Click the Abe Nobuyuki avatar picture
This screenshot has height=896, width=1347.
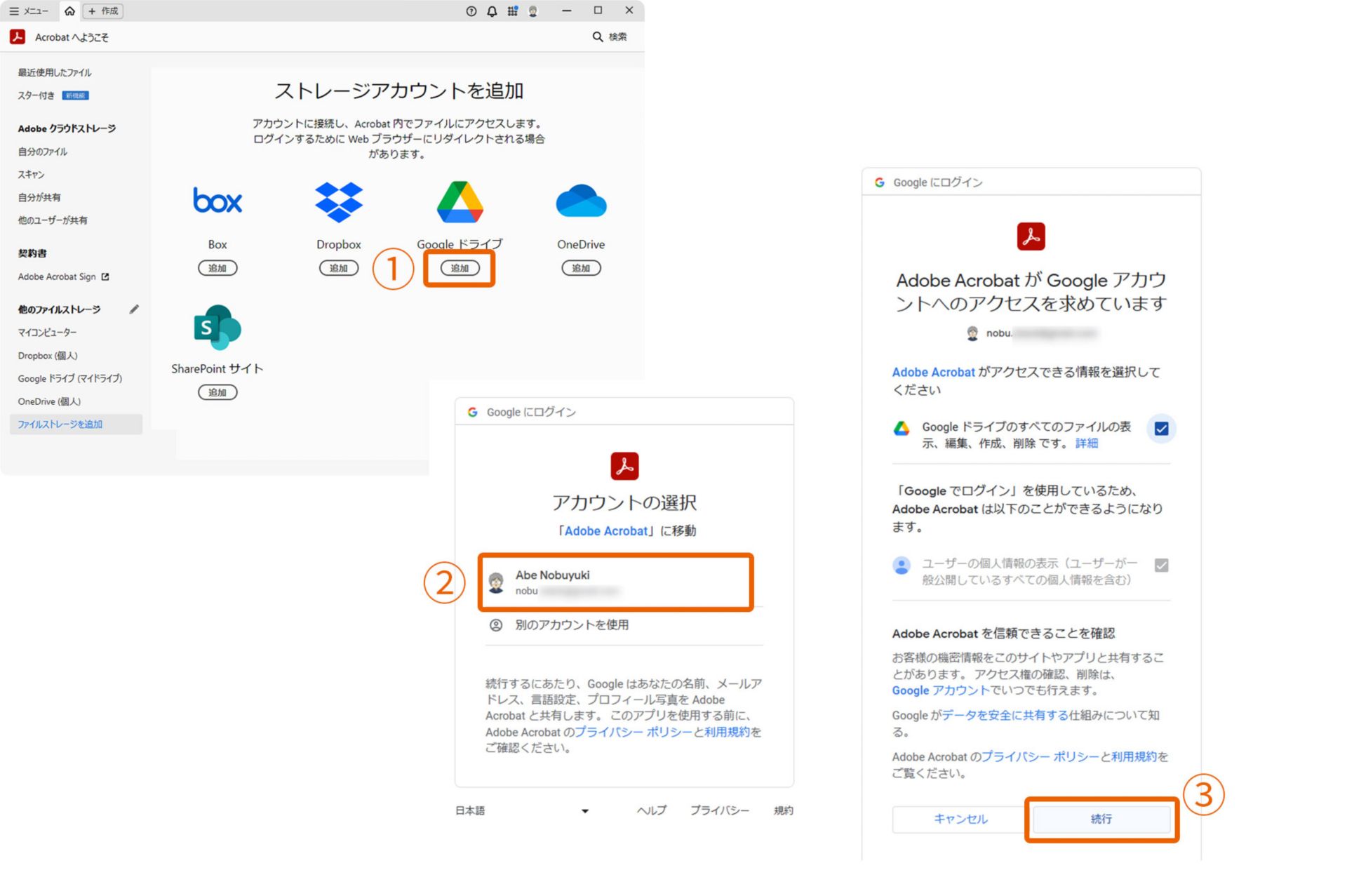tap(496, 582)
